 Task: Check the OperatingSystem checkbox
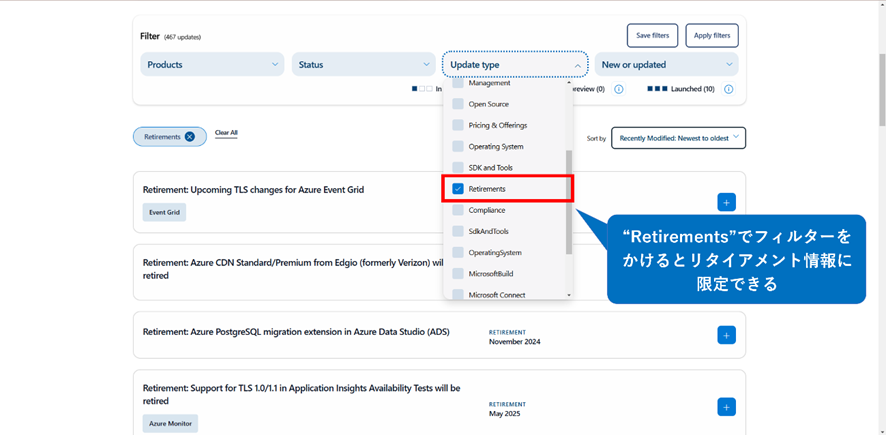[458, 253]
